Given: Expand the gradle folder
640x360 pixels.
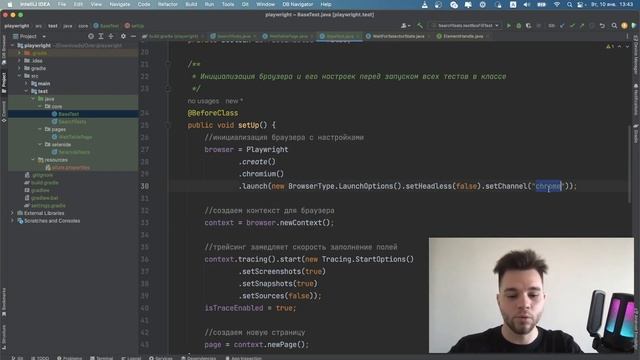Looking at the screenshot, I should (19, 68).
